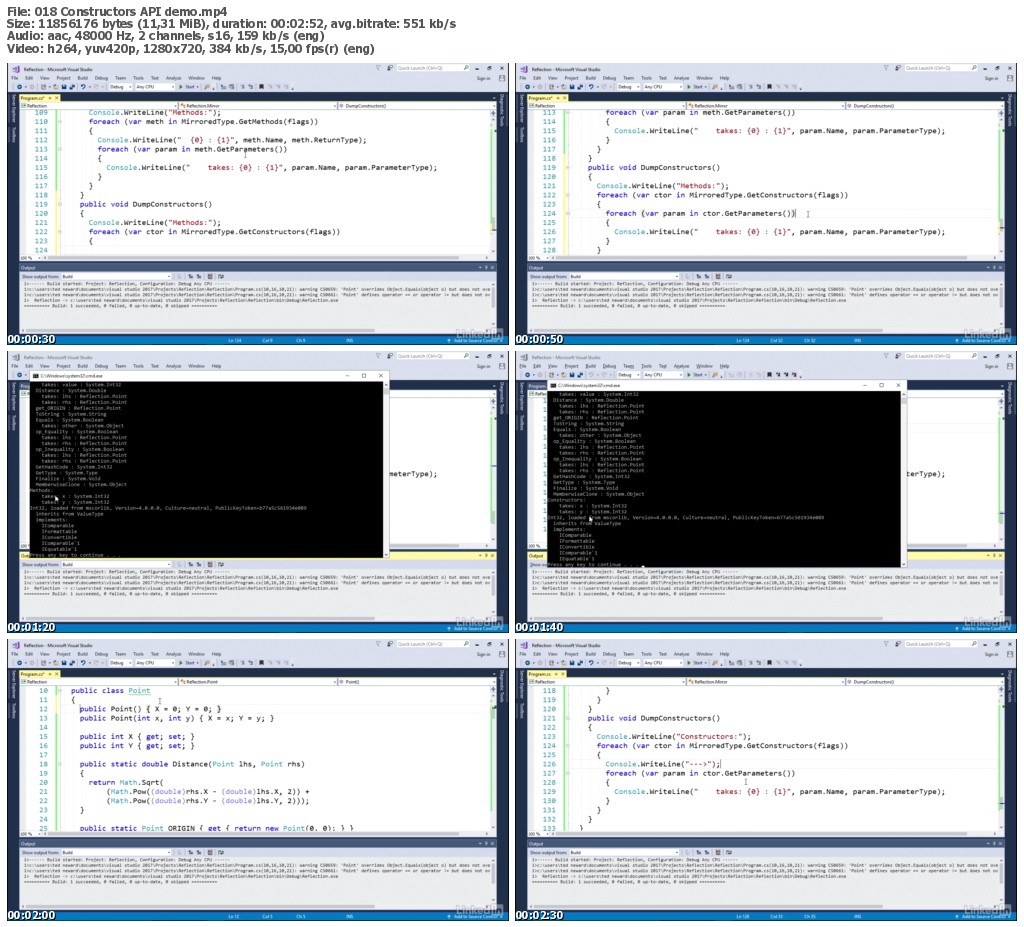Open Server Explorer side tab in 00:00:30 frame

pos(14,110)
